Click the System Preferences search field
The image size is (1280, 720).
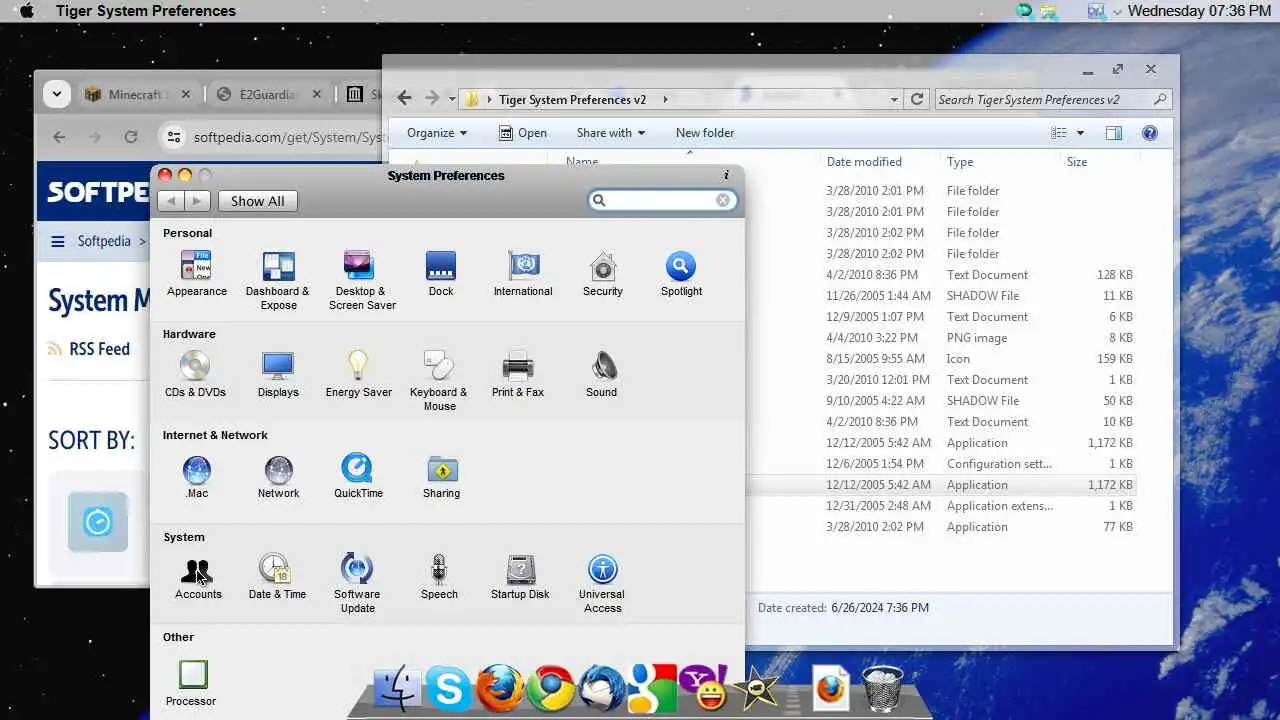[660, 200]
